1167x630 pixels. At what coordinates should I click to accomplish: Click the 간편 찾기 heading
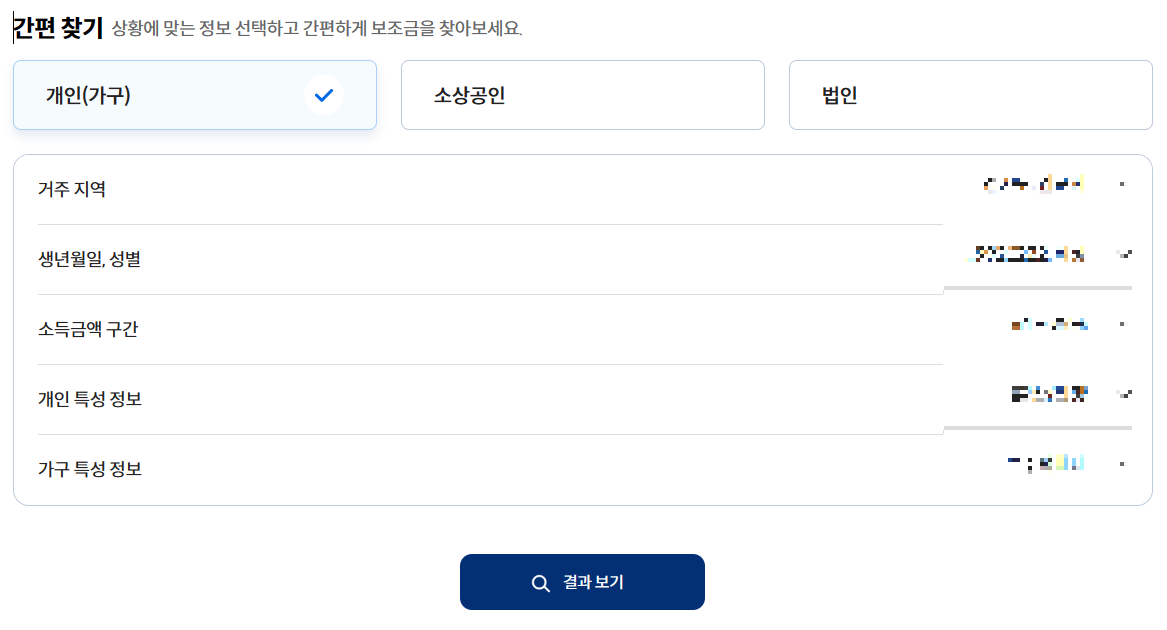52,29
